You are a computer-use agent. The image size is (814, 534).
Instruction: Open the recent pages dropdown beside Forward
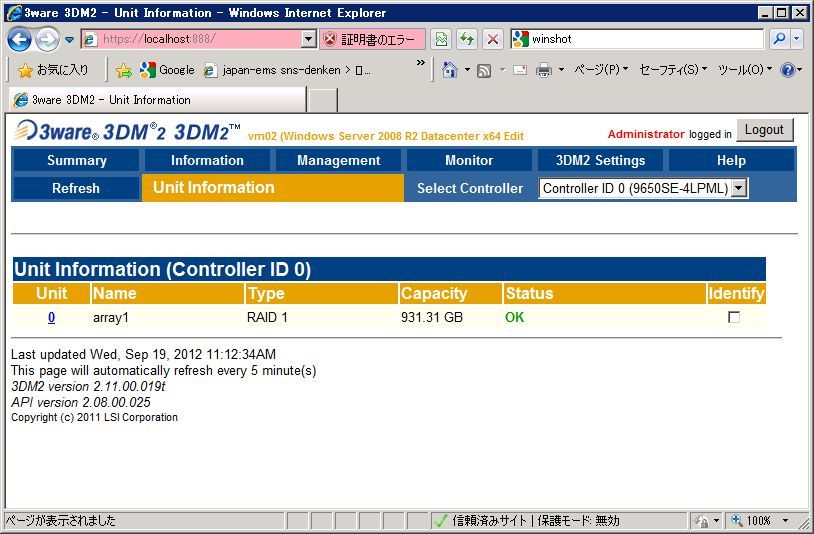point(70,39)
